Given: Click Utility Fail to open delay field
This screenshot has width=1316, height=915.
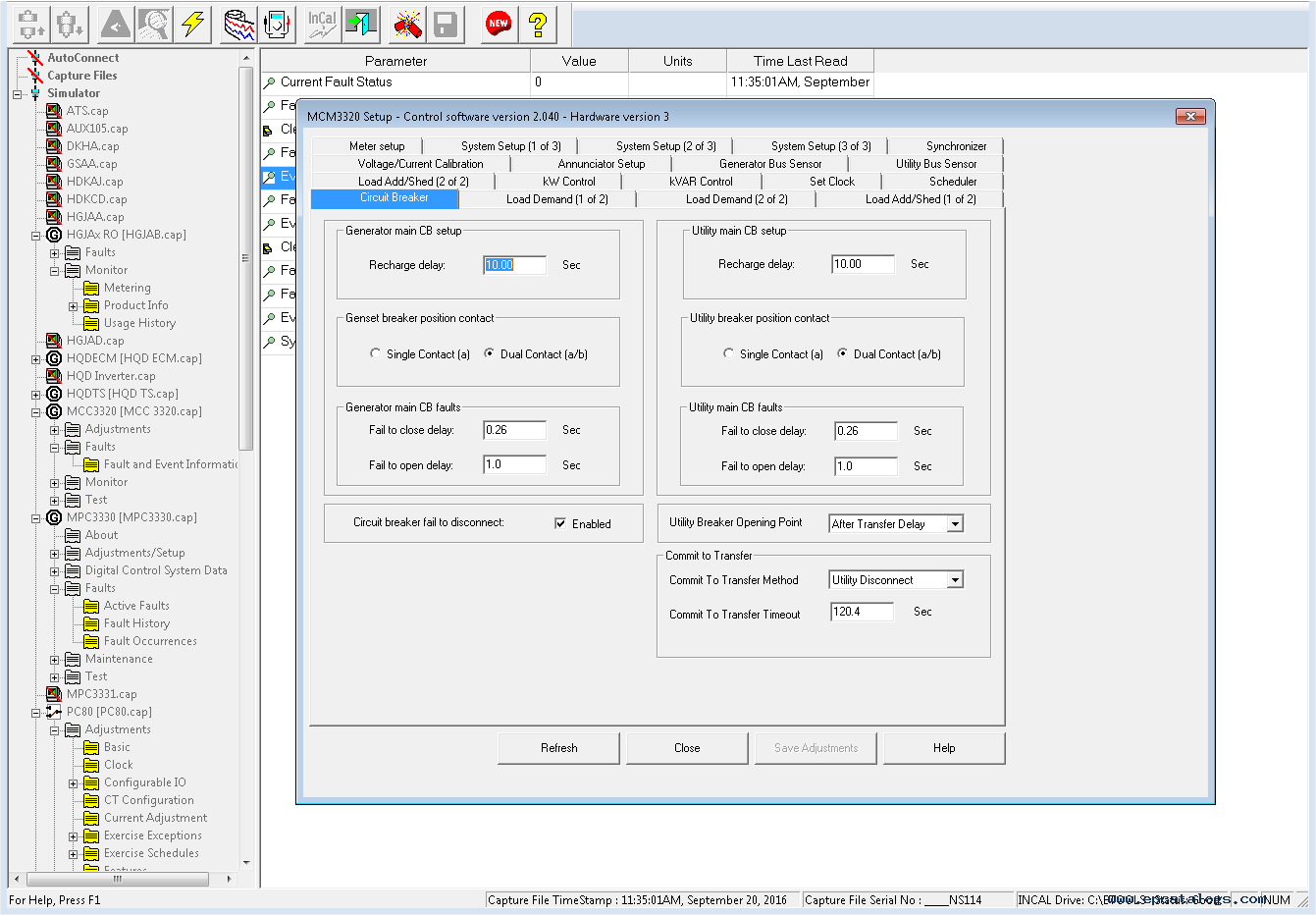Looking at the screenshot, I should (867, 466).
